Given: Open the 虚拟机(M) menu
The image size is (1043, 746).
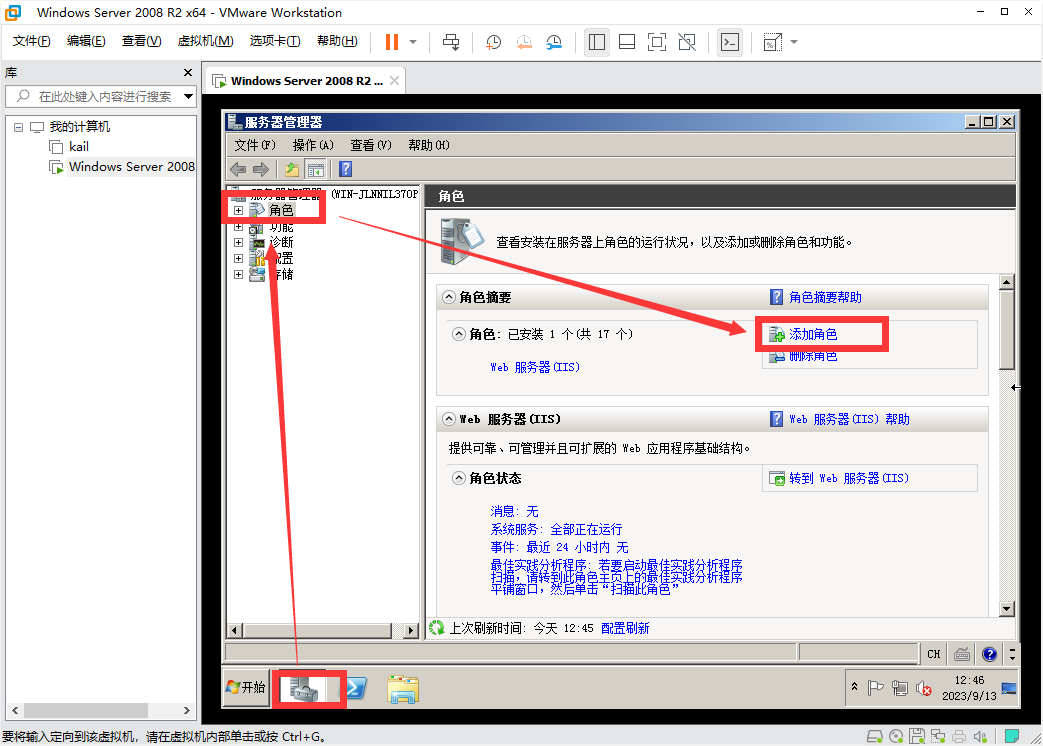Looking at the screenshot, I should tap(205, 41).
